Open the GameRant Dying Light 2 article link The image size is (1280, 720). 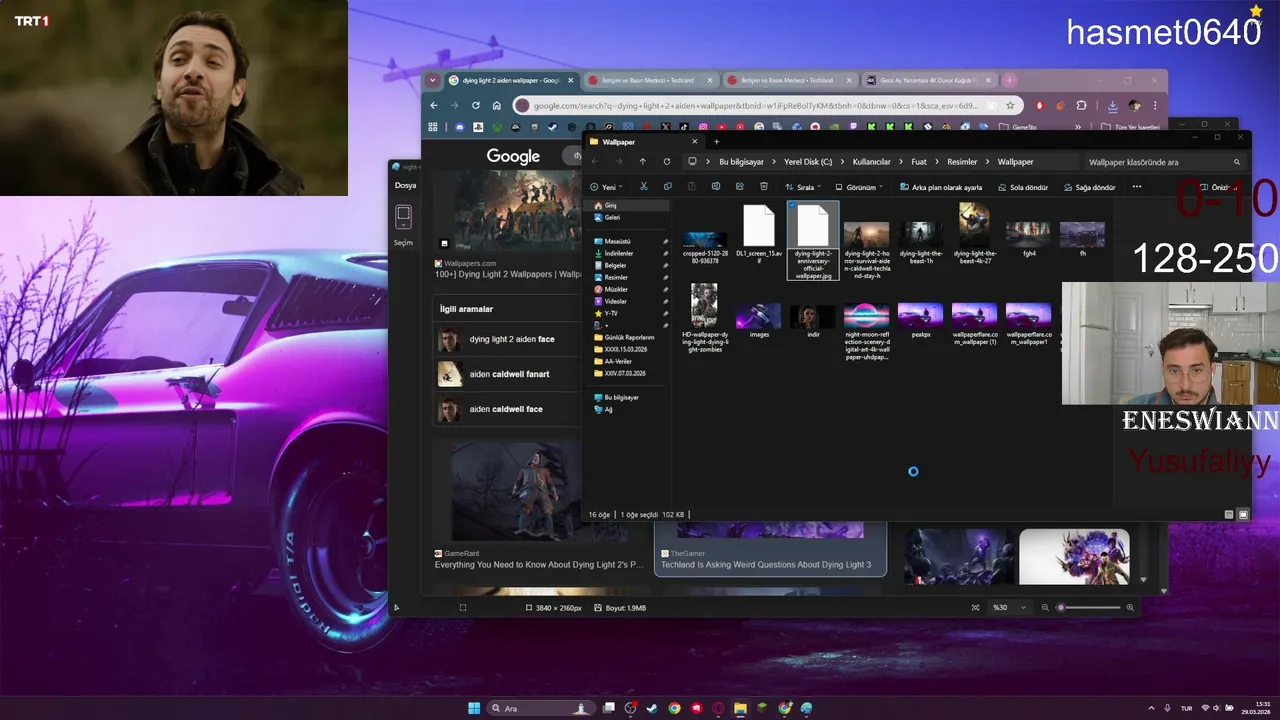pos(538,565)
